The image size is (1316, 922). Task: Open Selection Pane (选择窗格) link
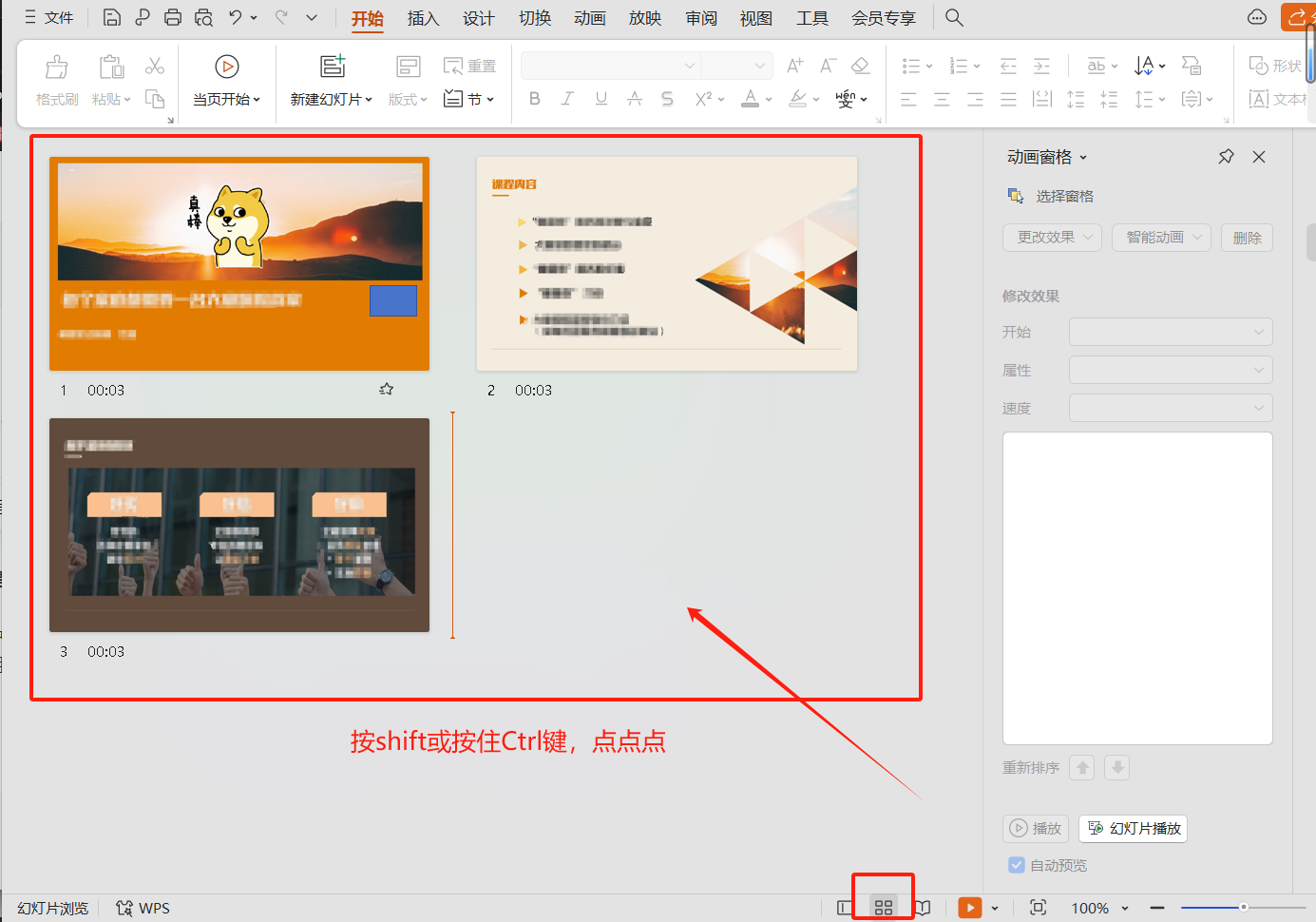tap(1051, 196)
